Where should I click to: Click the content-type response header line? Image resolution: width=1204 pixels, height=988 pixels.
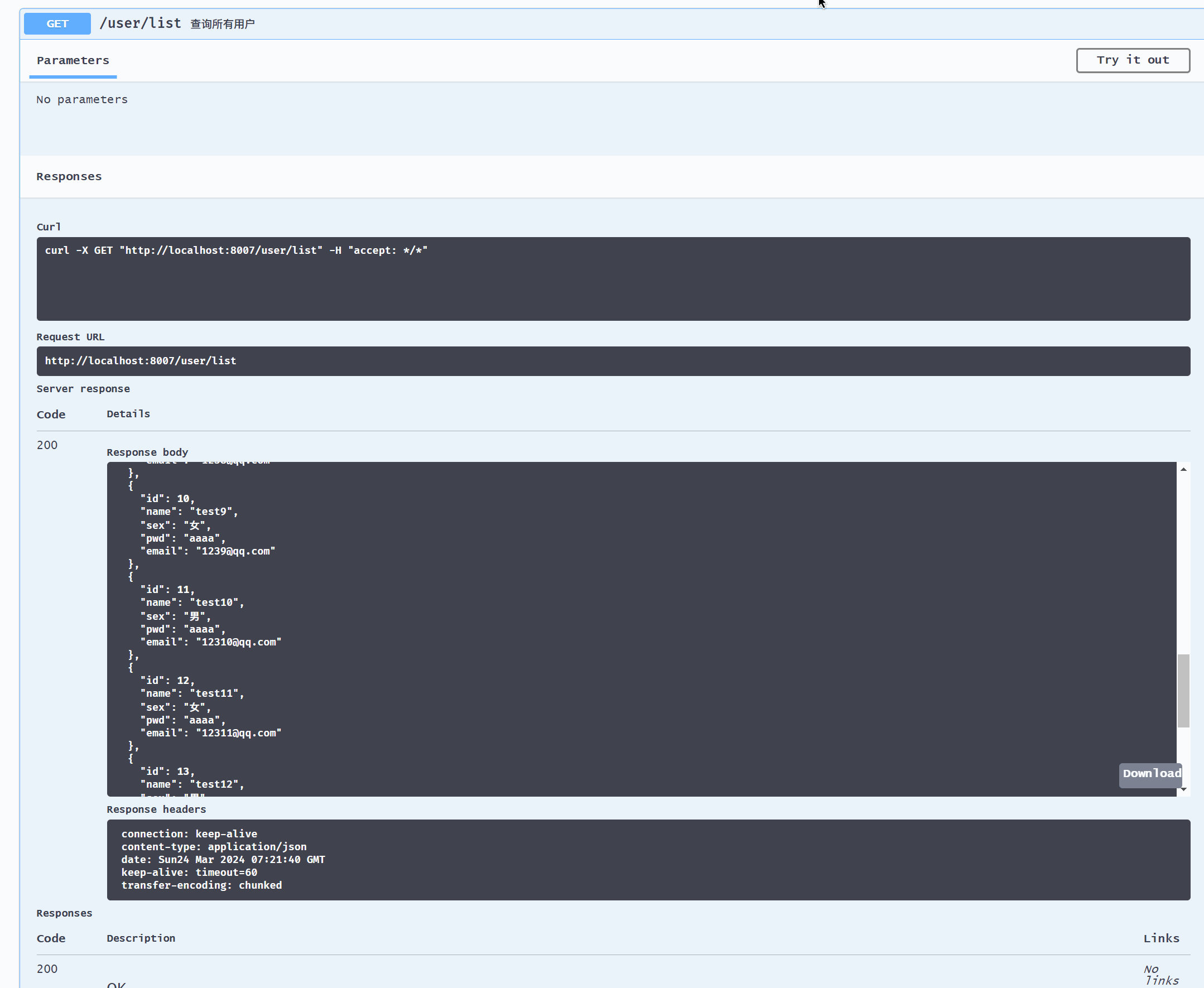pyautogui.click(x=214, y=847)
